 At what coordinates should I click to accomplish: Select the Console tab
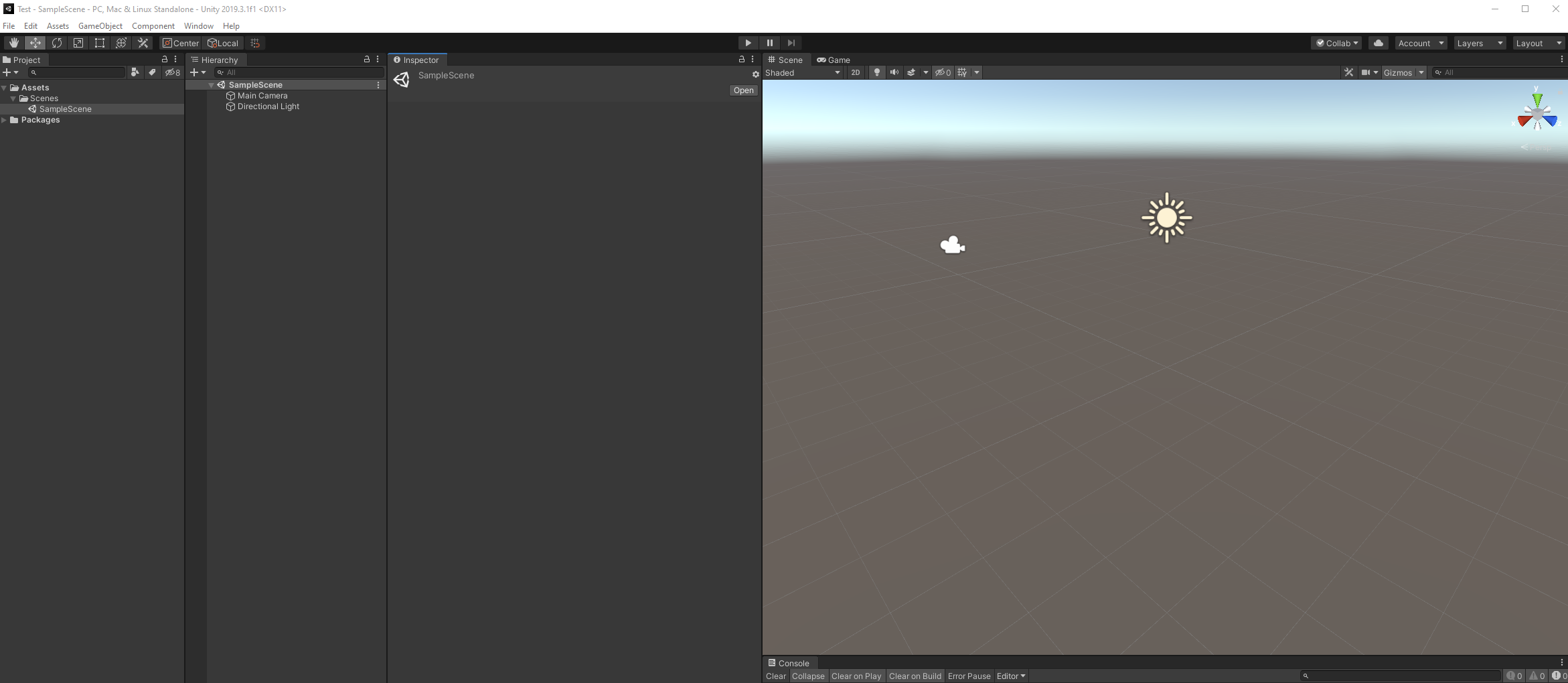click(789, 663)
